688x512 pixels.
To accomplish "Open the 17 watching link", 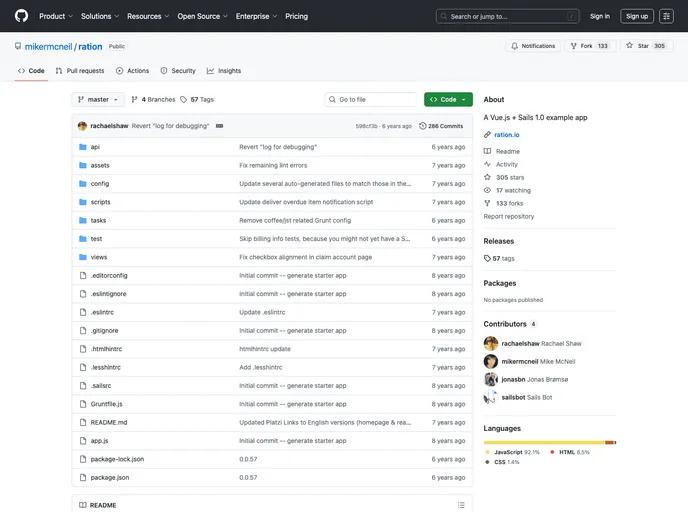I will [x=507, y=190].
